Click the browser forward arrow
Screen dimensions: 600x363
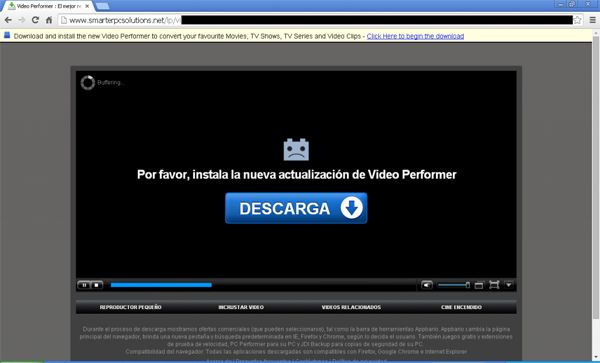click(x=21, y=20)
